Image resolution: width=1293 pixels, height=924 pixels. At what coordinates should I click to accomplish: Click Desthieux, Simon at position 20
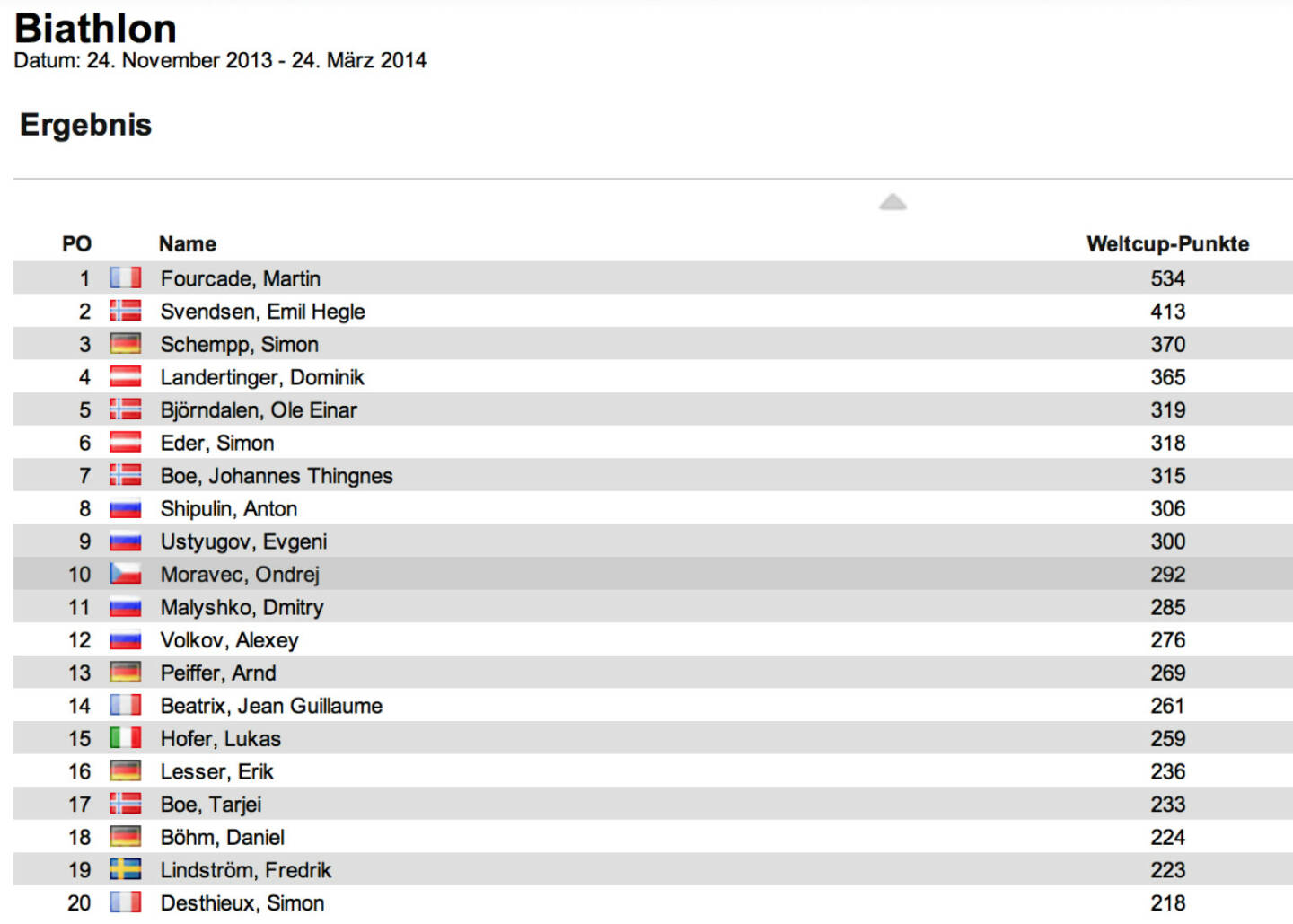pyautogui.click(x=242, y=902)
